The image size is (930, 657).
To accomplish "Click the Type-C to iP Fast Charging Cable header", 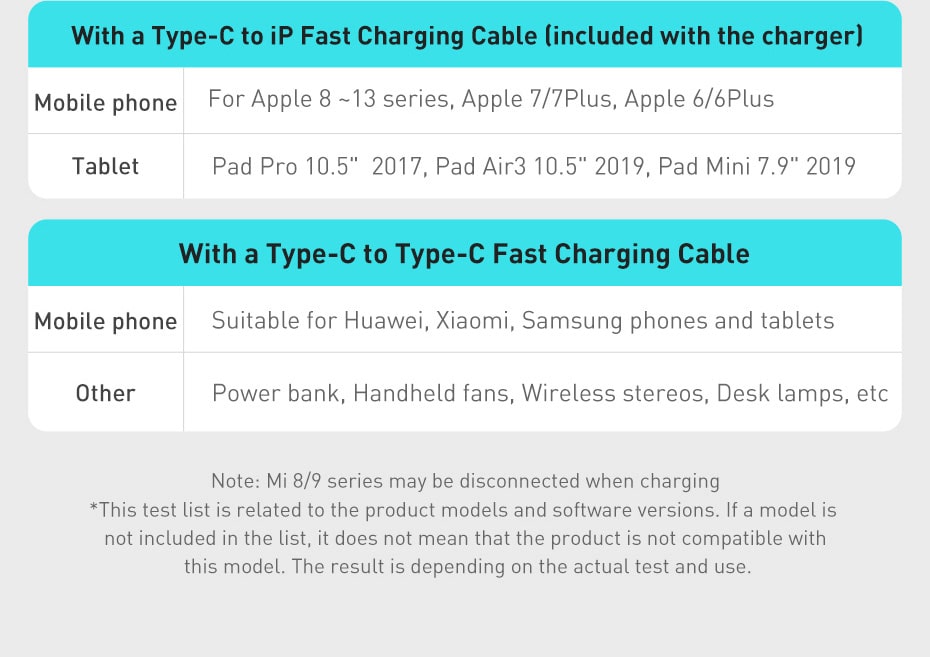I will point(466,36).
